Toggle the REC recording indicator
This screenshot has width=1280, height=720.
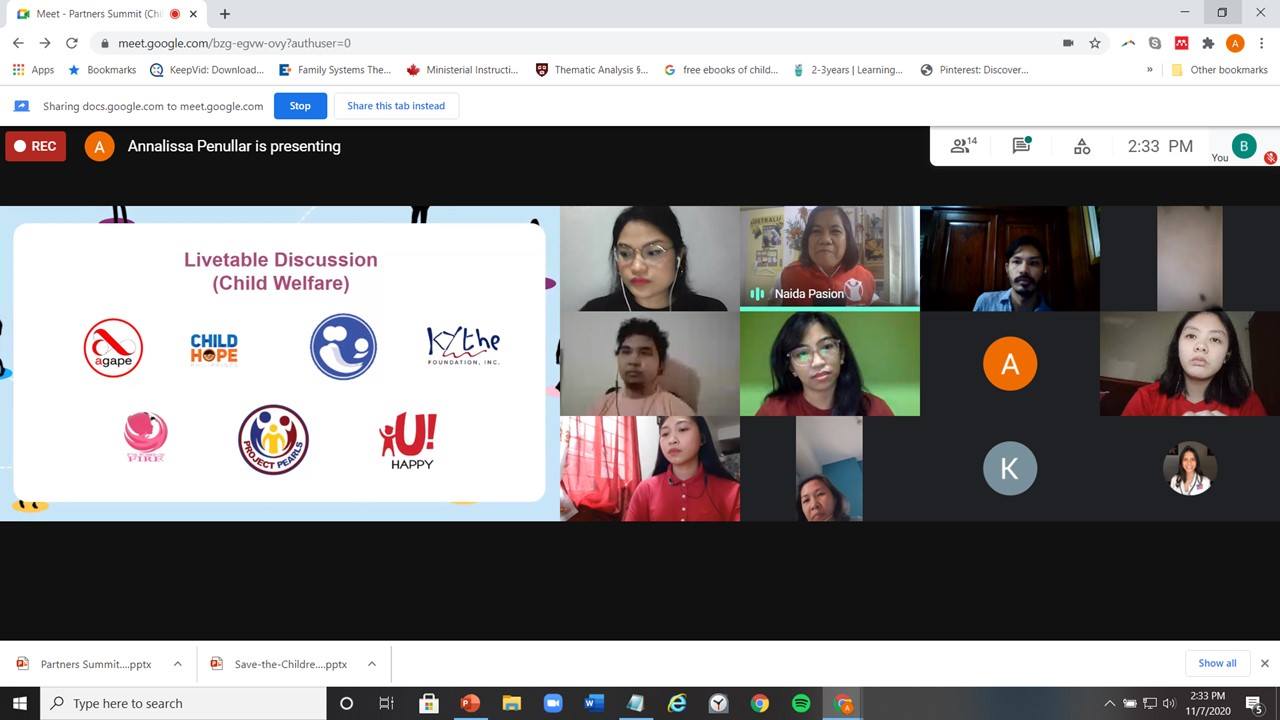[x=35, y=146]
